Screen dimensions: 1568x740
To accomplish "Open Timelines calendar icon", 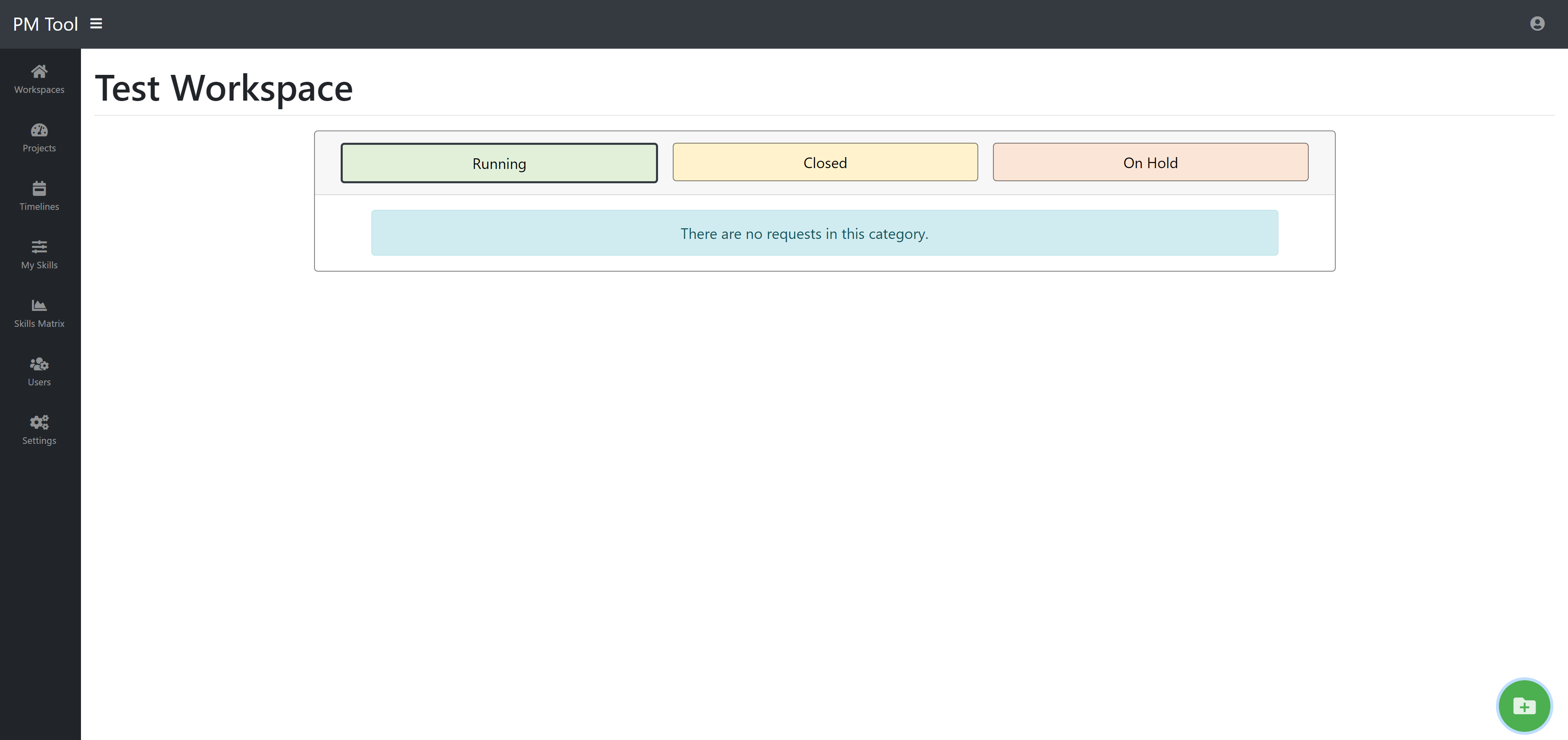I will (x=39, y=188).
